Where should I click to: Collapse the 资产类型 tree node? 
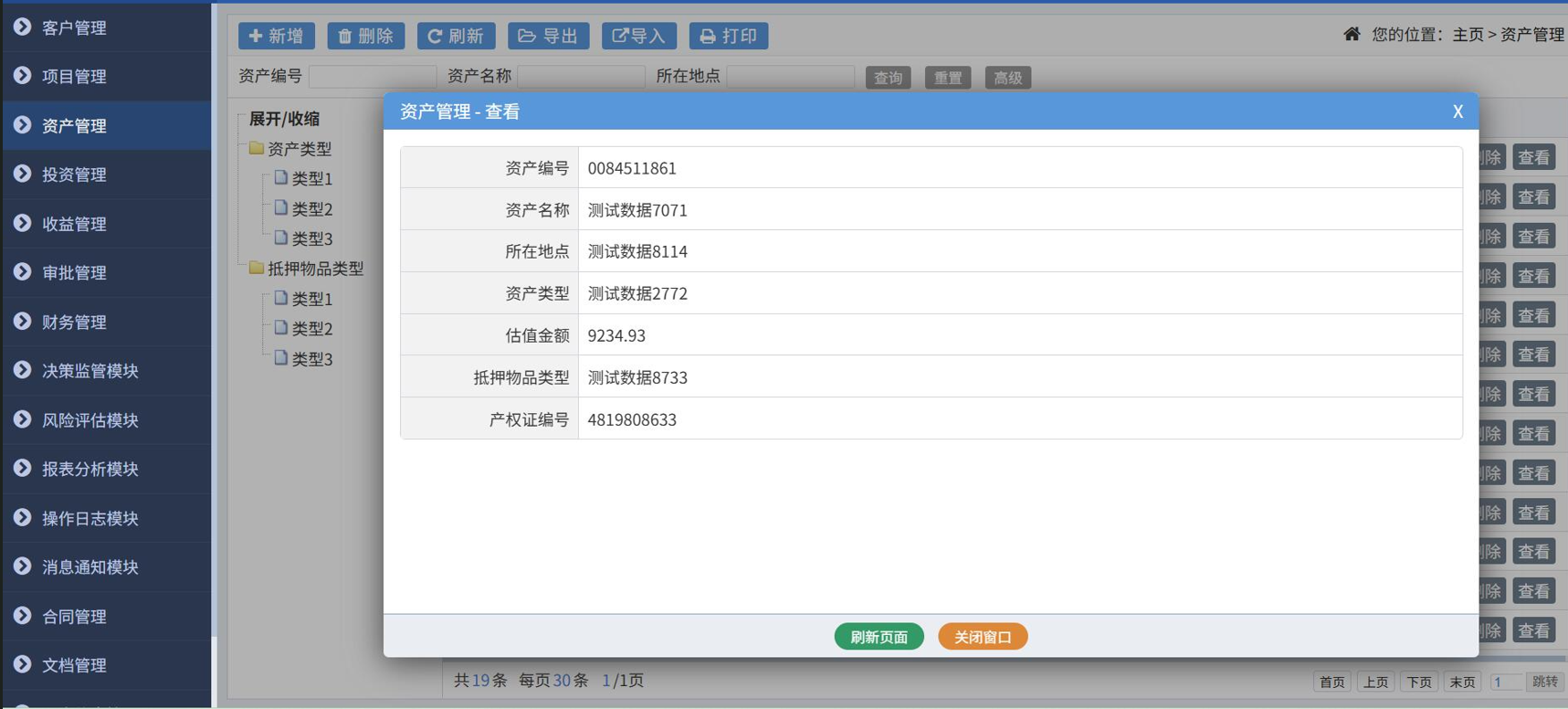[299, 148]
